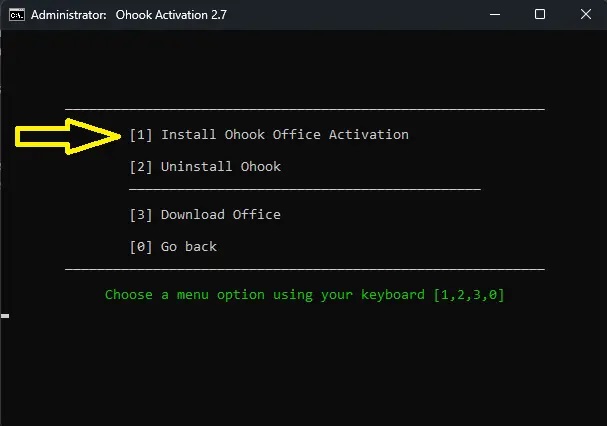Minimize the Ohook Activation window
The width and height of the screenshot is (607, 426).
click(495, 15)
